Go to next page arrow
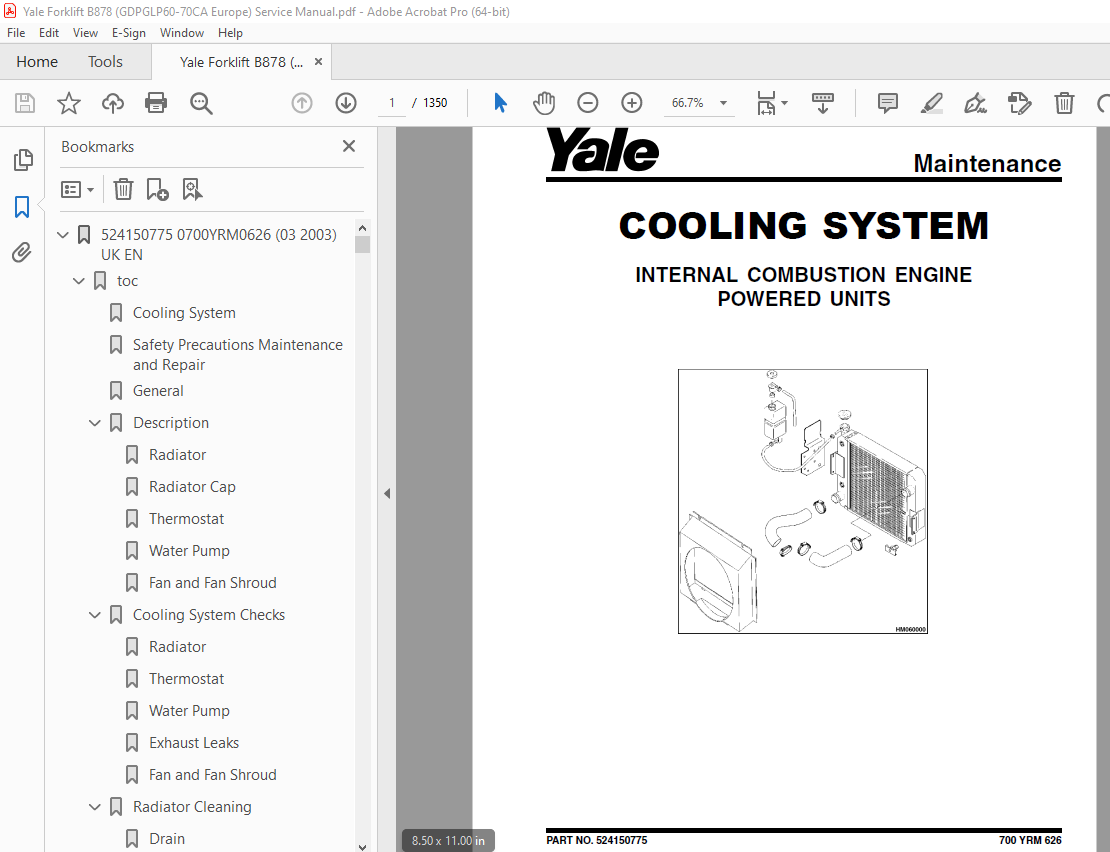The width and height of the screenshot is (1110, 852). coord(345,103)
